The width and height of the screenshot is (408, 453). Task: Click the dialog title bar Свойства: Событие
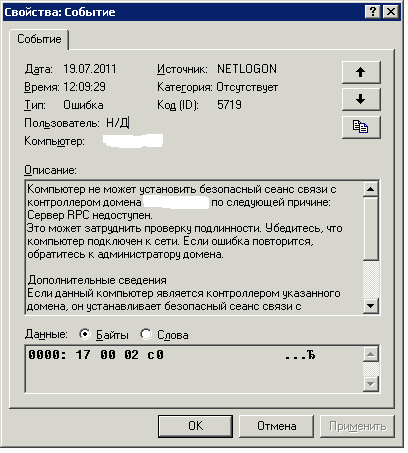tap(183, 12)
